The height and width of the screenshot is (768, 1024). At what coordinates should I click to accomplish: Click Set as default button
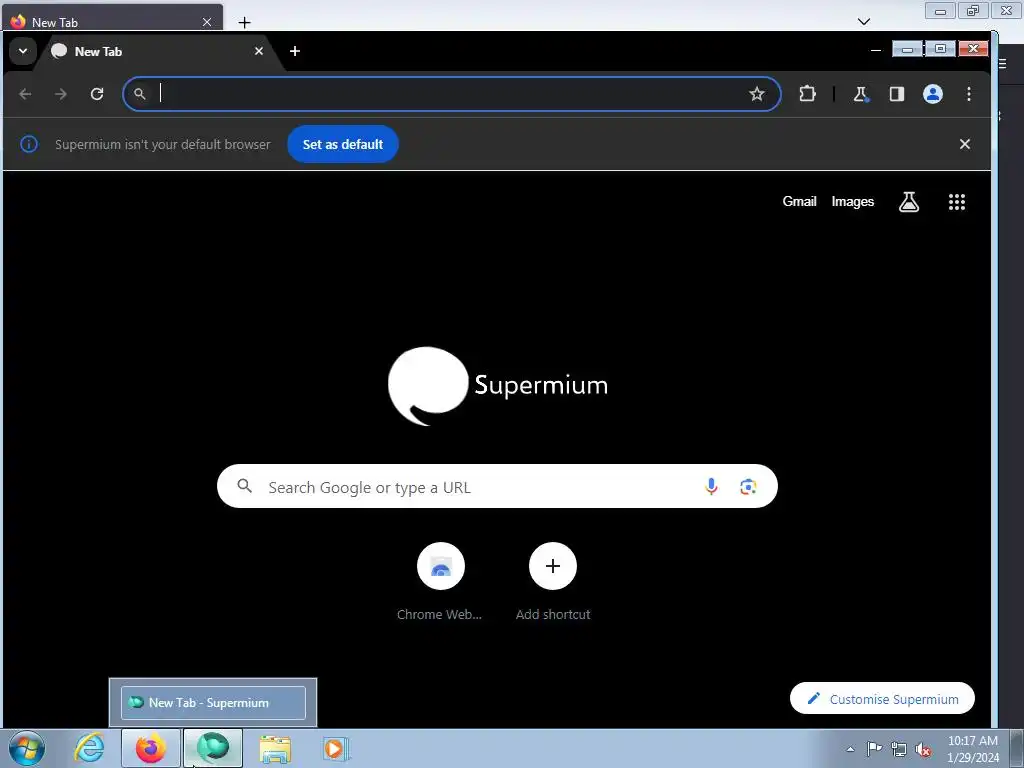[343, 144]
